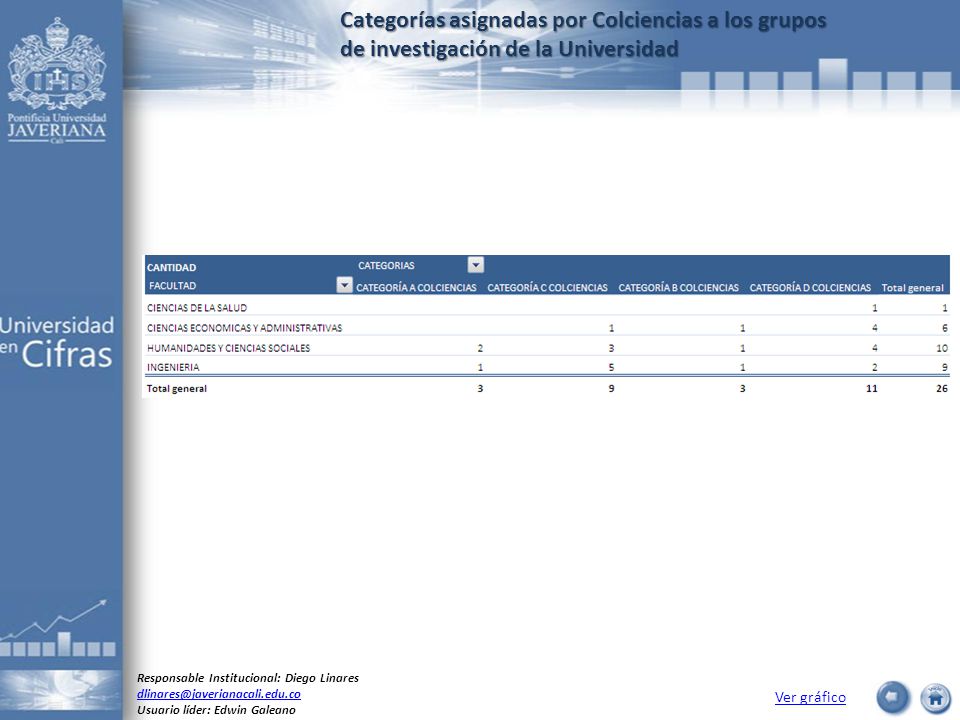960x720 pixels.
Task: Click the CANTIDAD header cell
Action: click(x=171, y=268)
